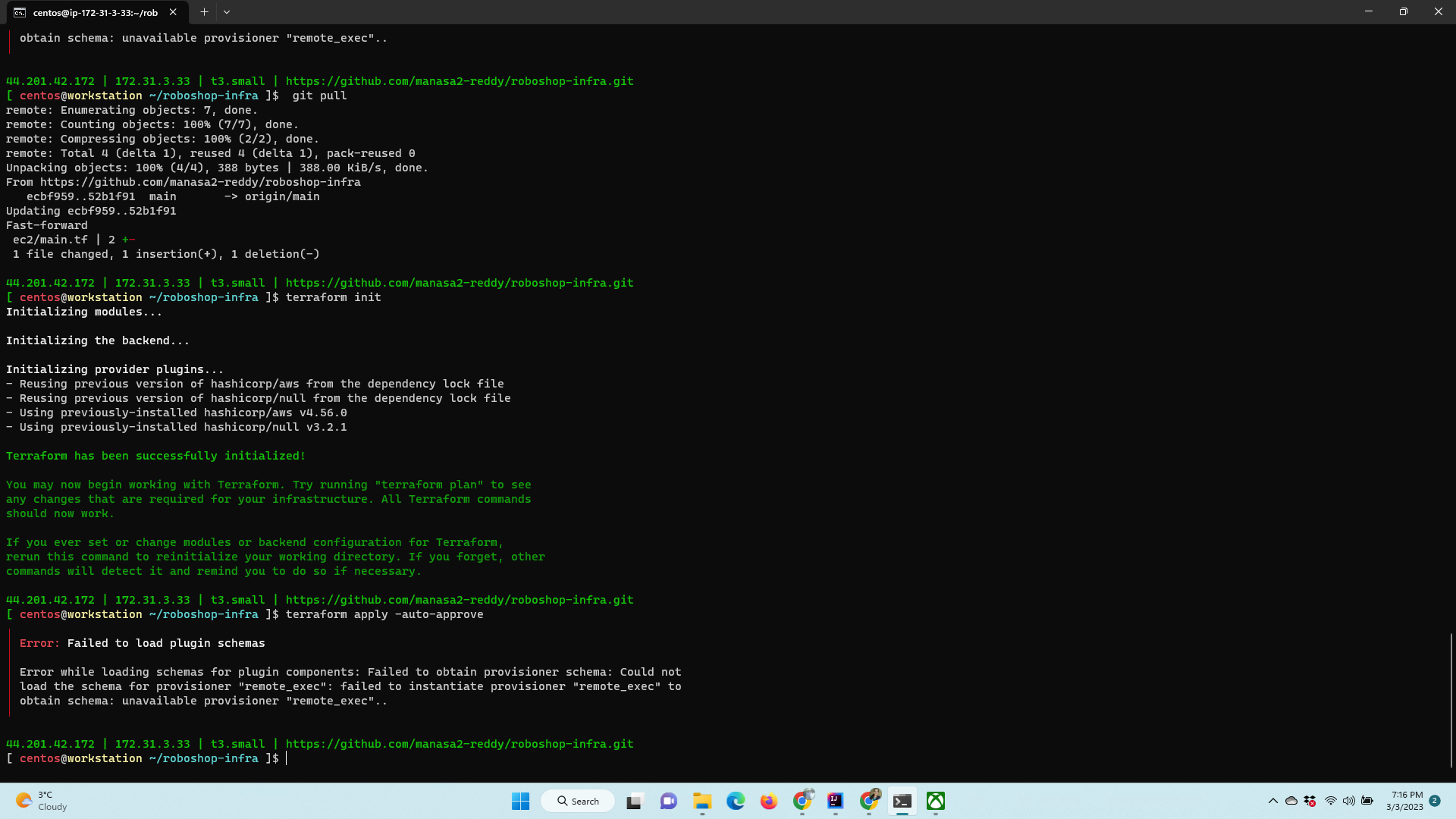Screen dimensions: 1456x819
Task: Switch to the first Chrome taskbar window
Action: tap(802, 801)
